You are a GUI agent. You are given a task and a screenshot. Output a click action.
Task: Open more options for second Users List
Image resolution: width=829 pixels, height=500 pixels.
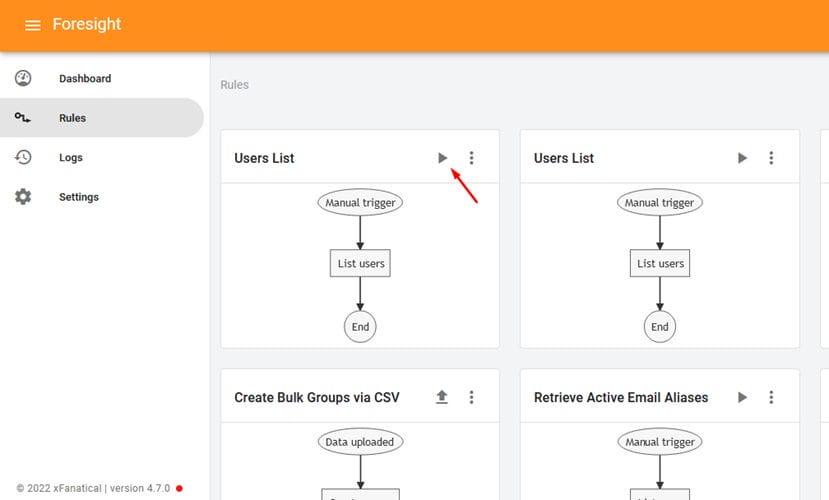tap(771, 158)
